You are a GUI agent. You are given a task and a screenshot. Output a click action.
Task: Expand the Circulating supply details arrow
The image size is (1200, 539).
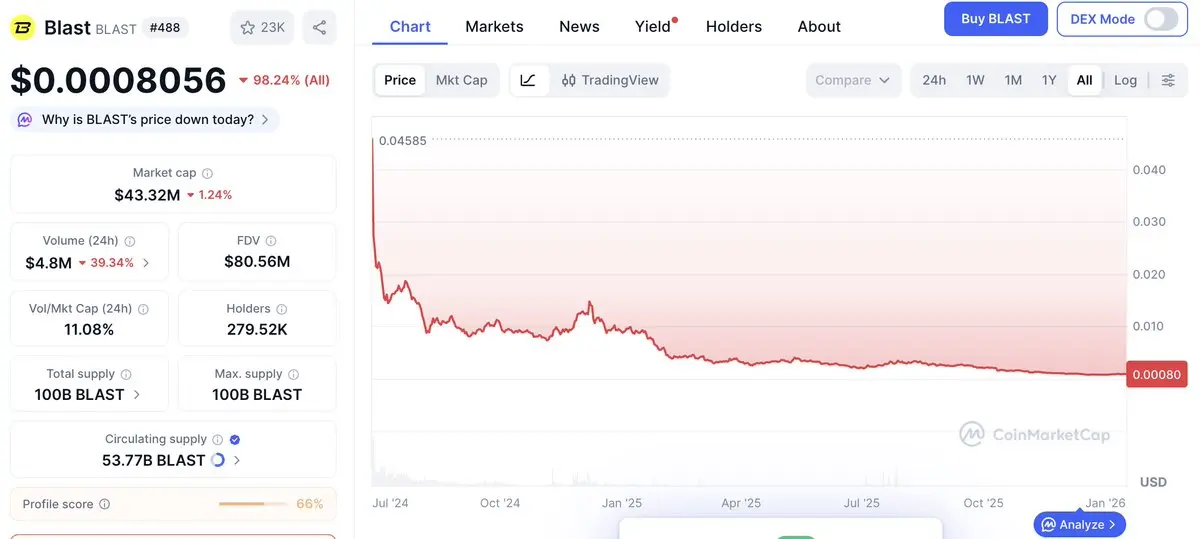237,461
